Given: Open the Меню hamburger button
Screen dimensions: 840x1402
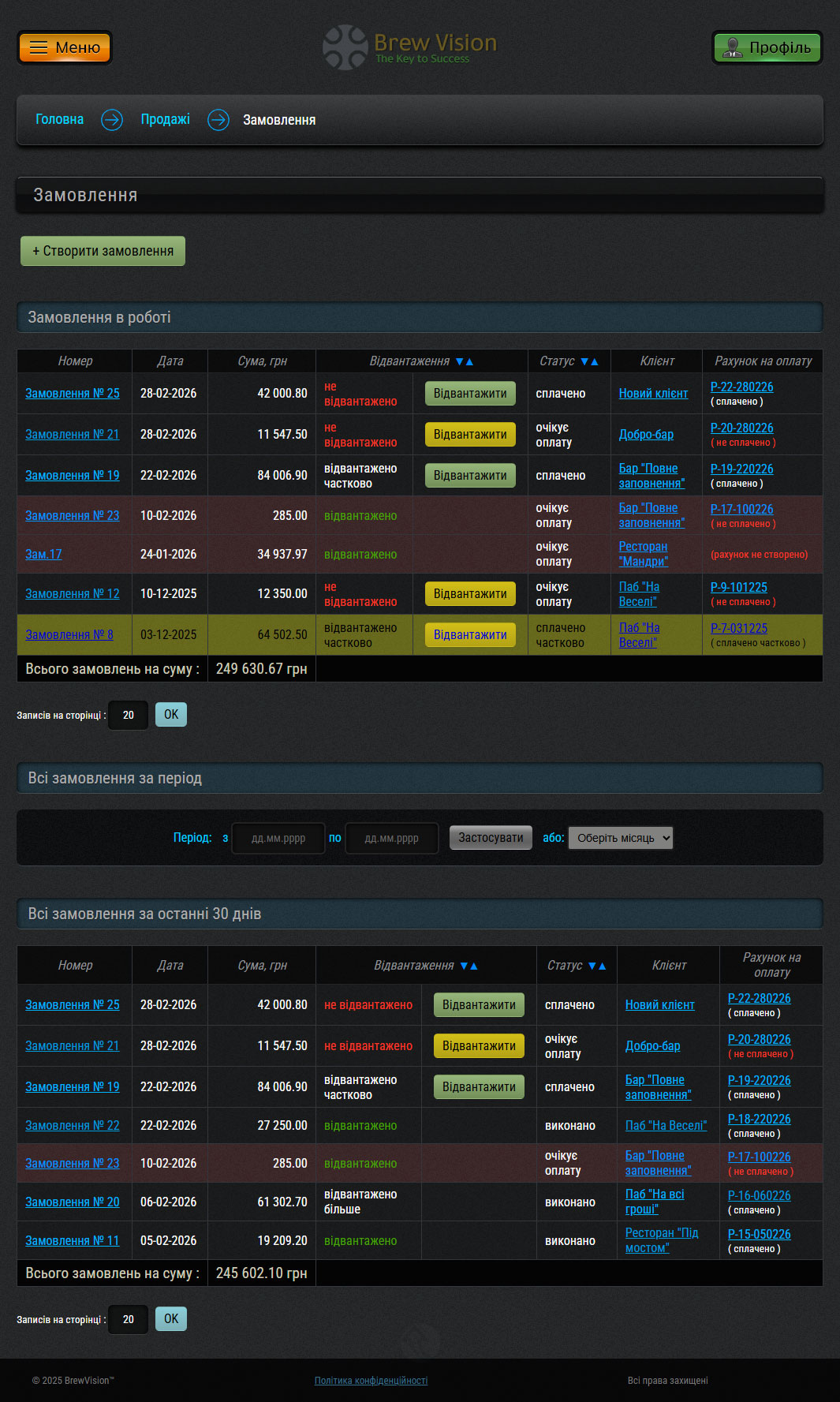Looking at the screenshot, I should click(x=65, y=47).
